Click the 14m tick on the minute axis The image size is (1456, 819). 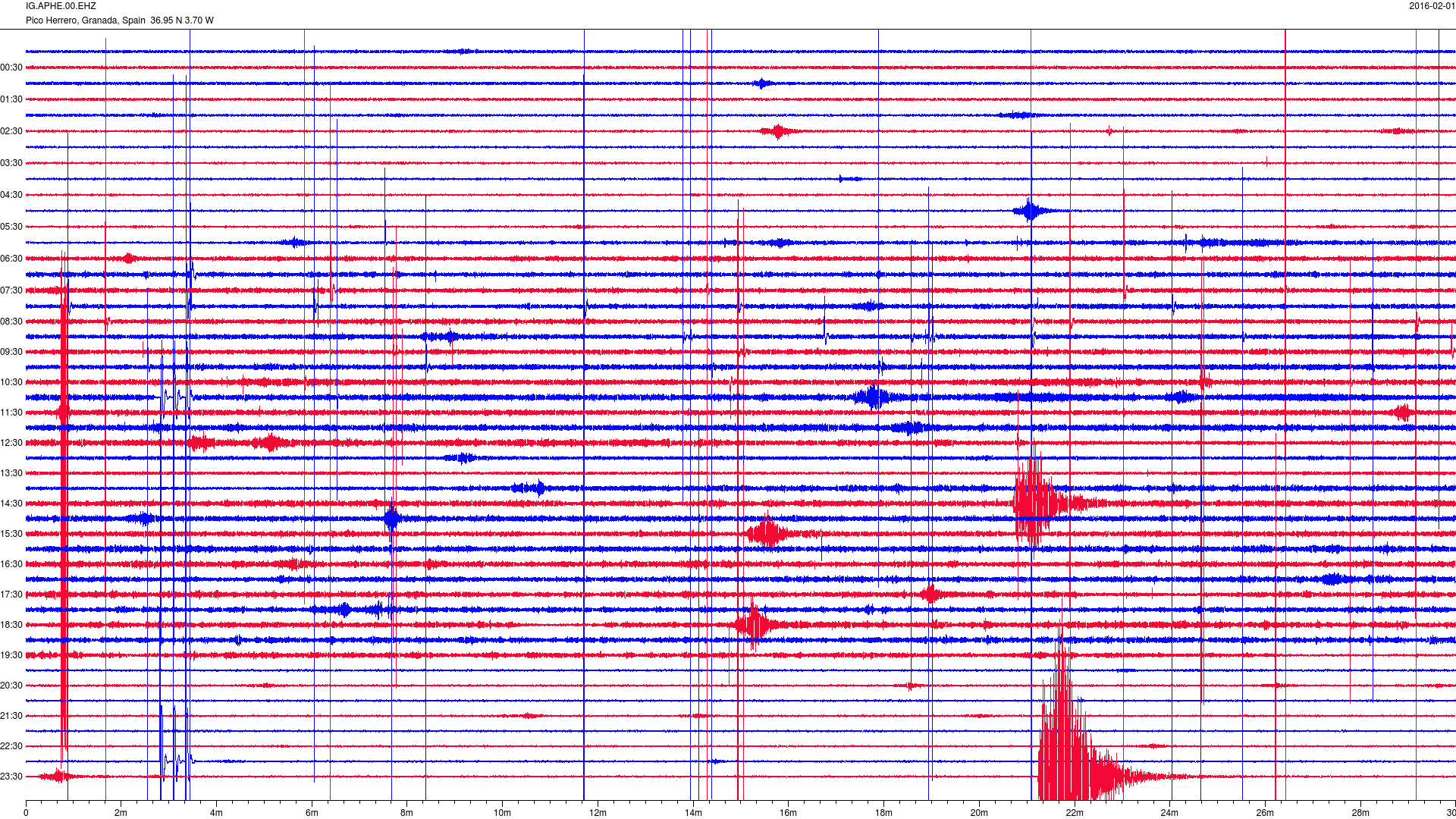pos(693,813)
